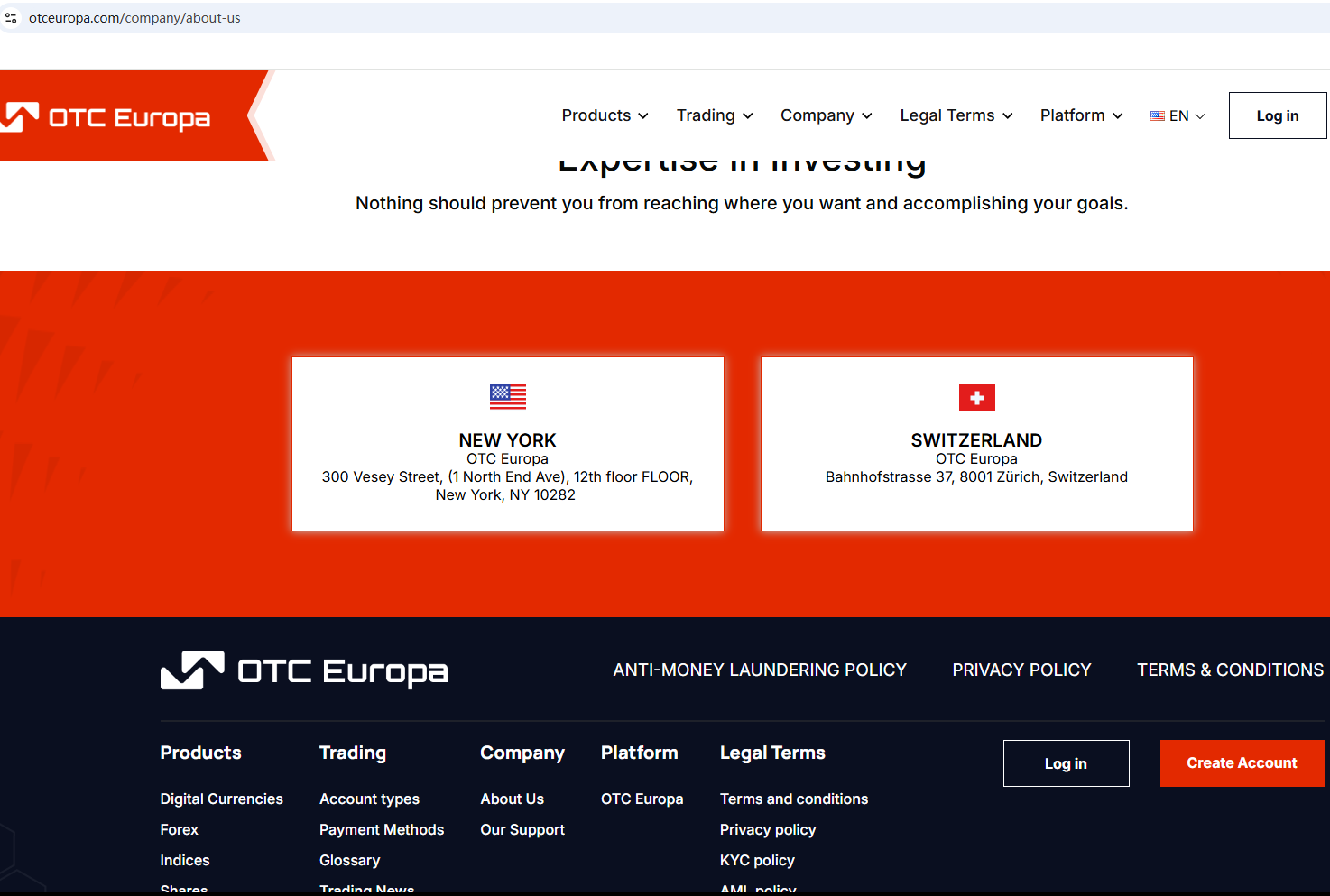The height and width of the screenshot is (896, 1330).
Task: Open the EN language selector chevron
Action: (x=1200, y=116)
